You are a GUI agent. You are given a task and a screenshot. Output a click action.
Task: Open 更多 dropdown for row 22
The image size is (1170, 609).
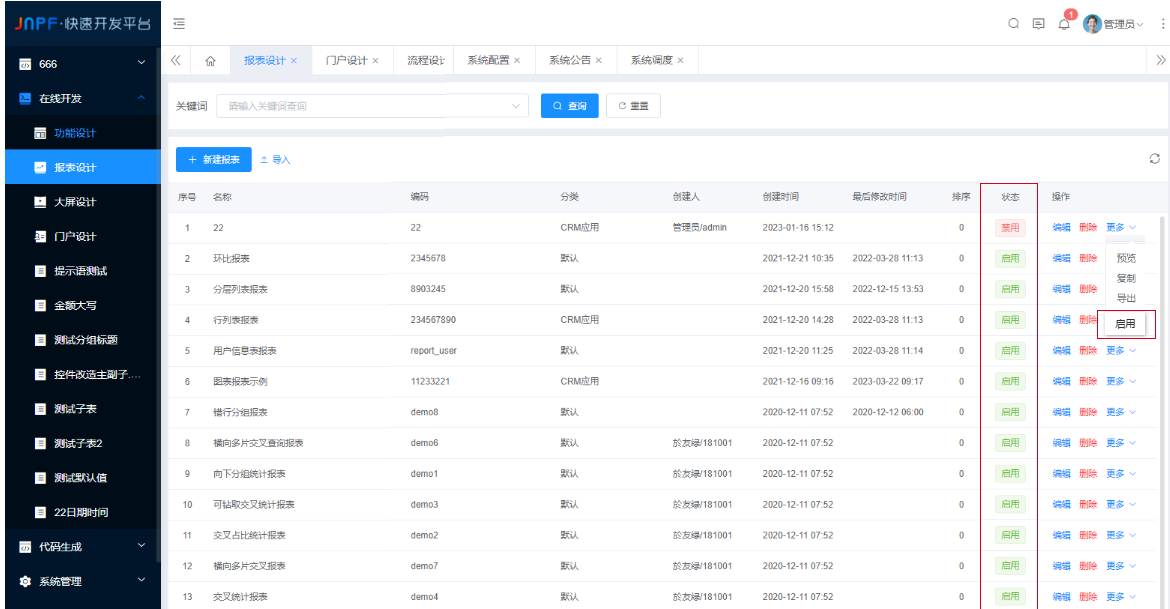click(1121, 228)
